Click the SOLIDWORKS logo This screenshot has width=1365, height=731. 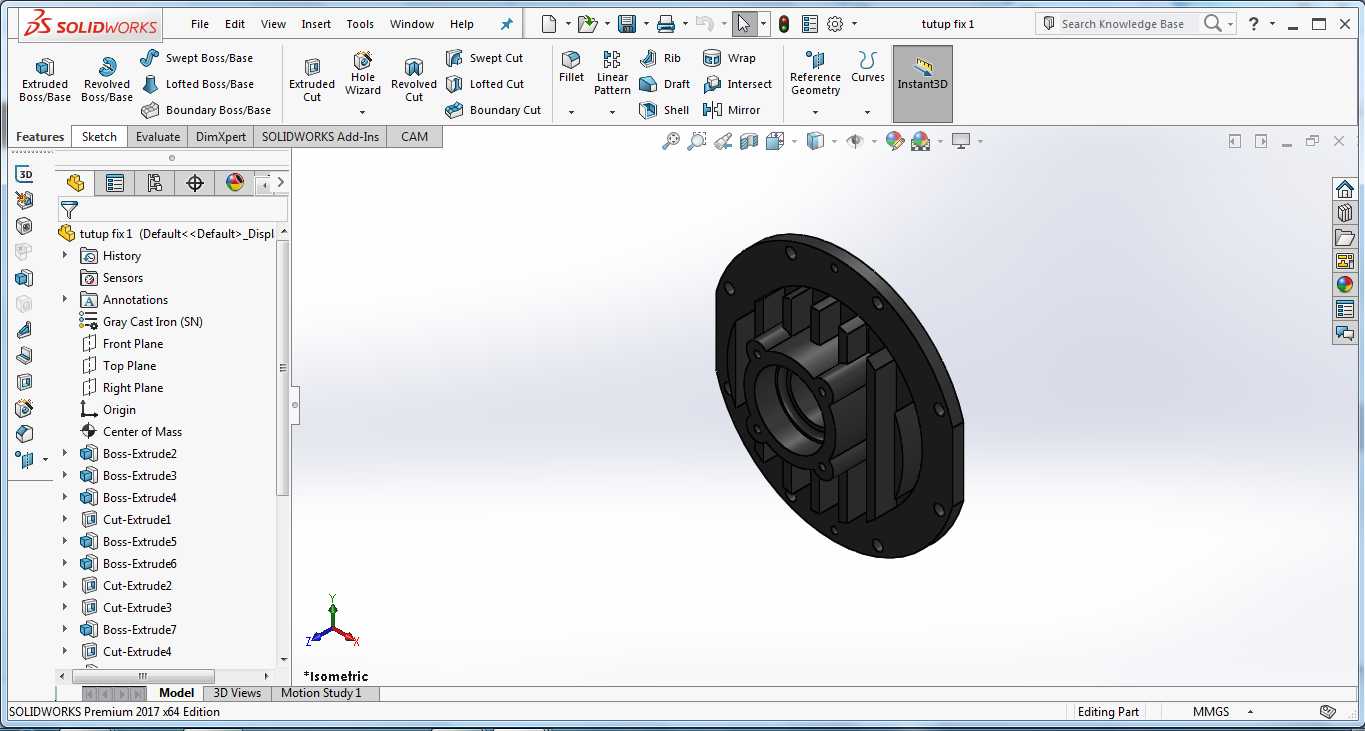coord(90,23)
